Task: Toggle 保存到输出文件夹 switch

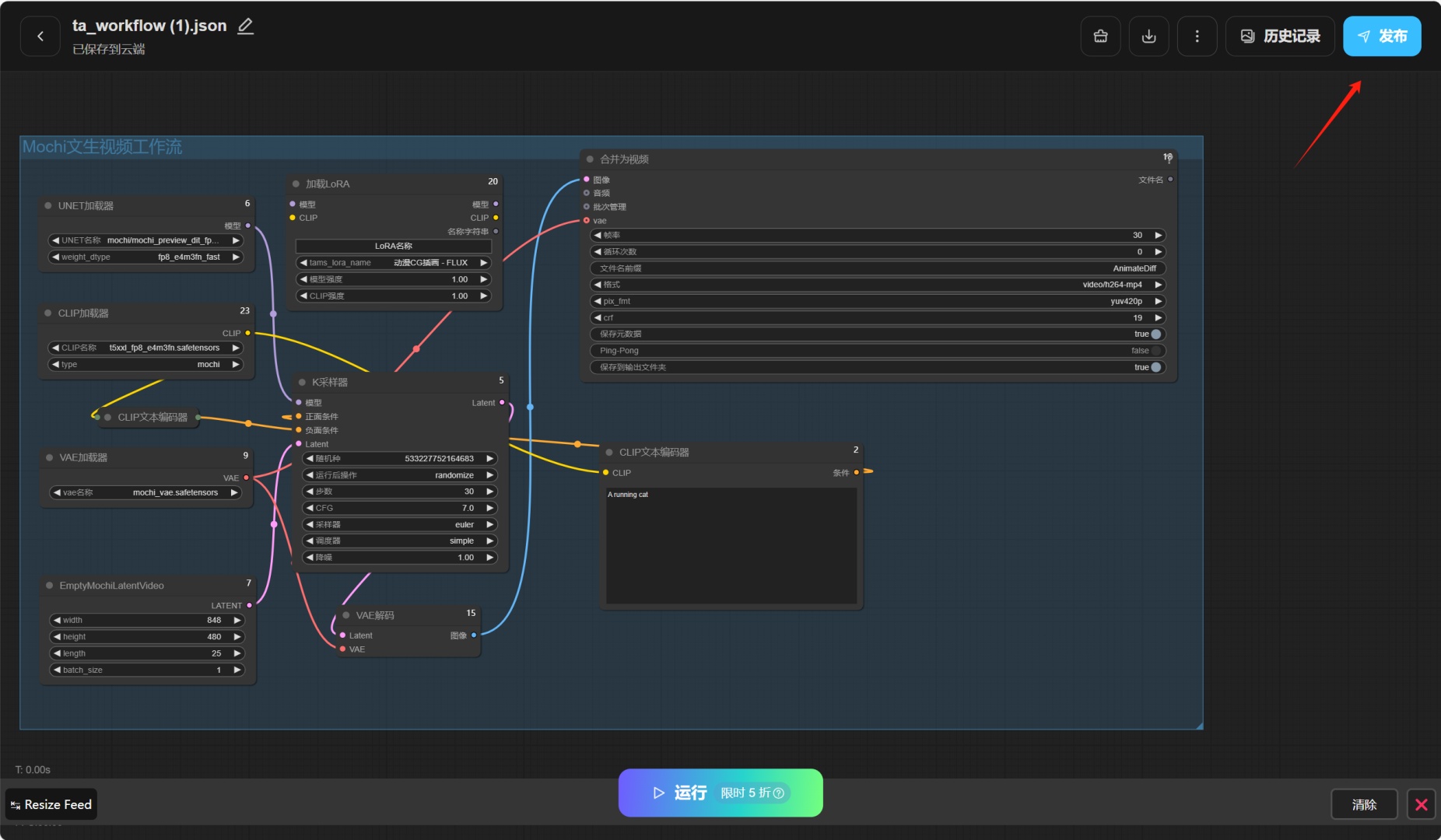Action: [1156, 367]
